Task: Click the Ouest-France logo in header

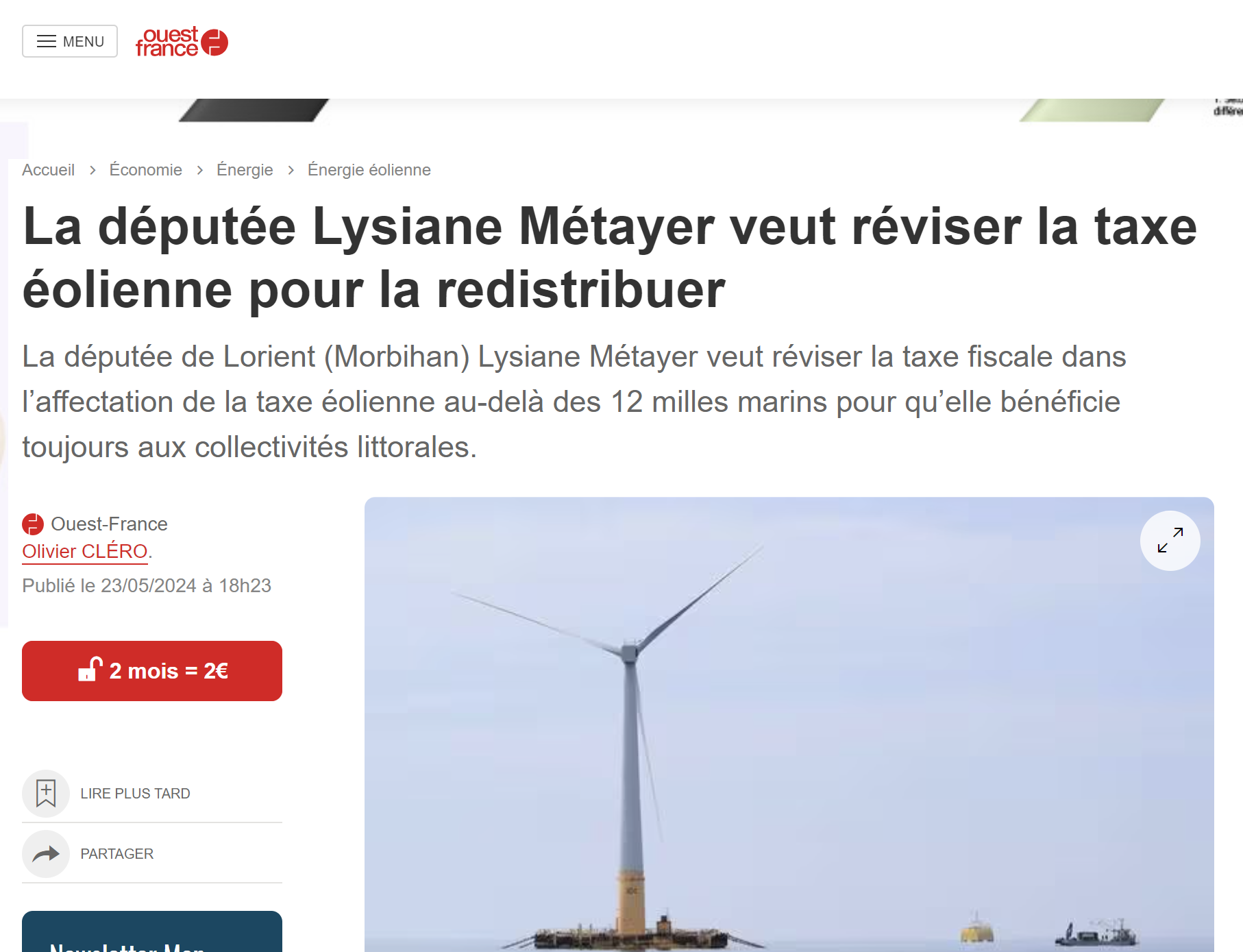Action: 182,42
